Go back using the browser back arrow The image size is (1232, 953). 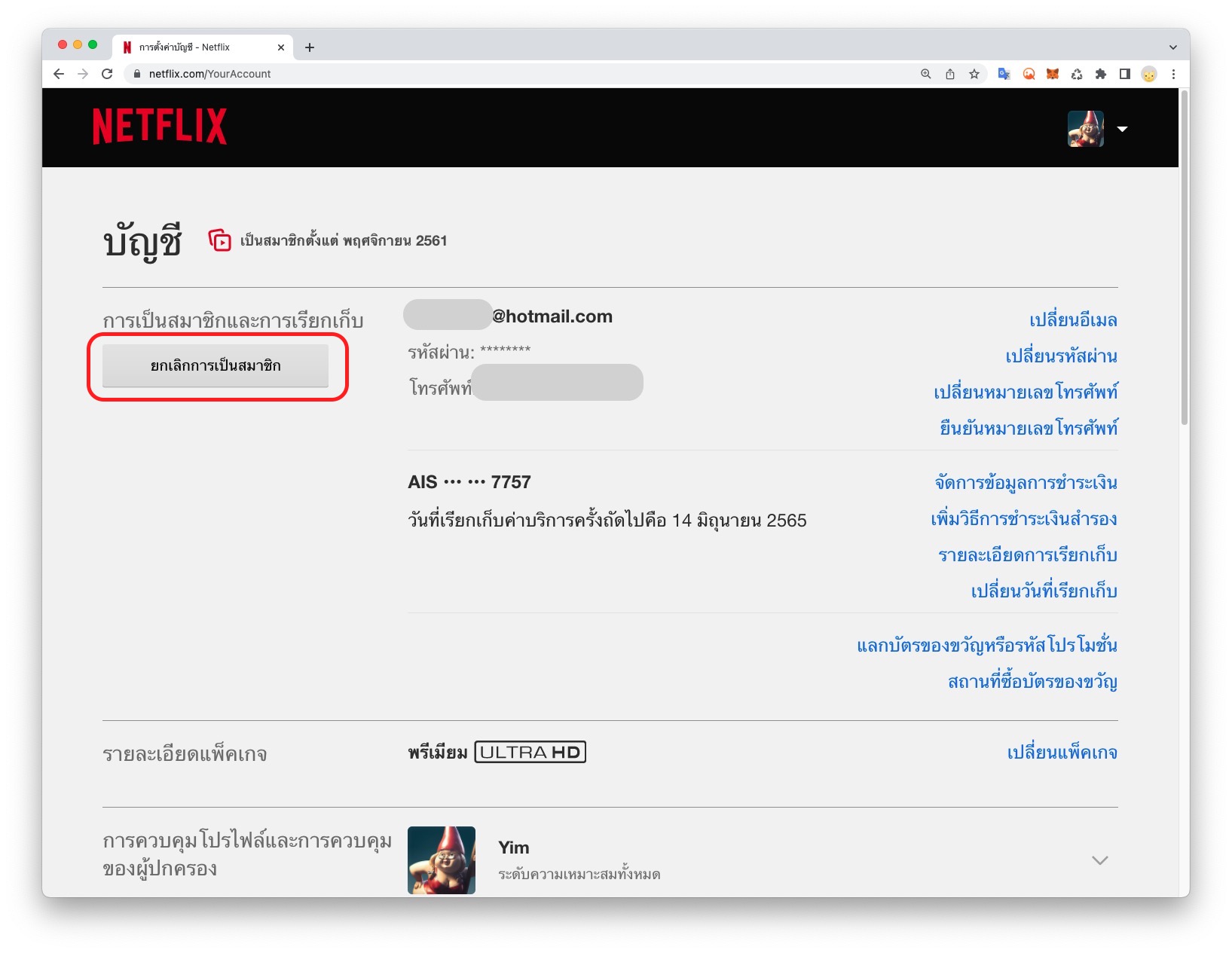click(59, 74)
